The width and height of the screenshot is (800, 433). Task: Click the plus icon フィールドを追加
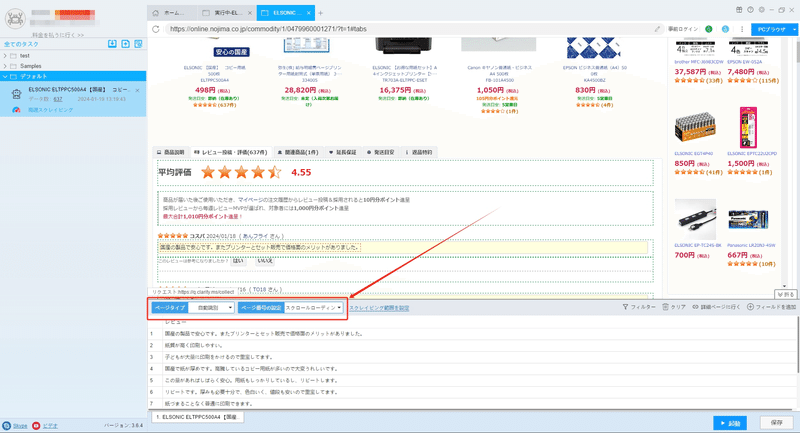750,307
